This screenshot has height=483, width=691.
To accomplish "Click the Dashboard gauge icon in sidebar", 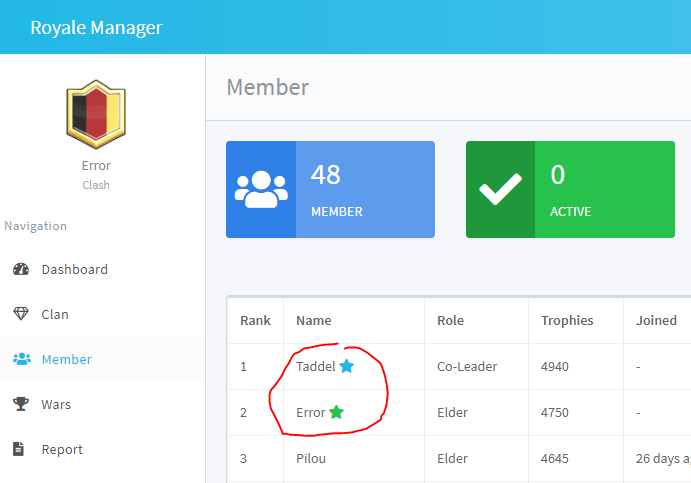I will (21, 269).
